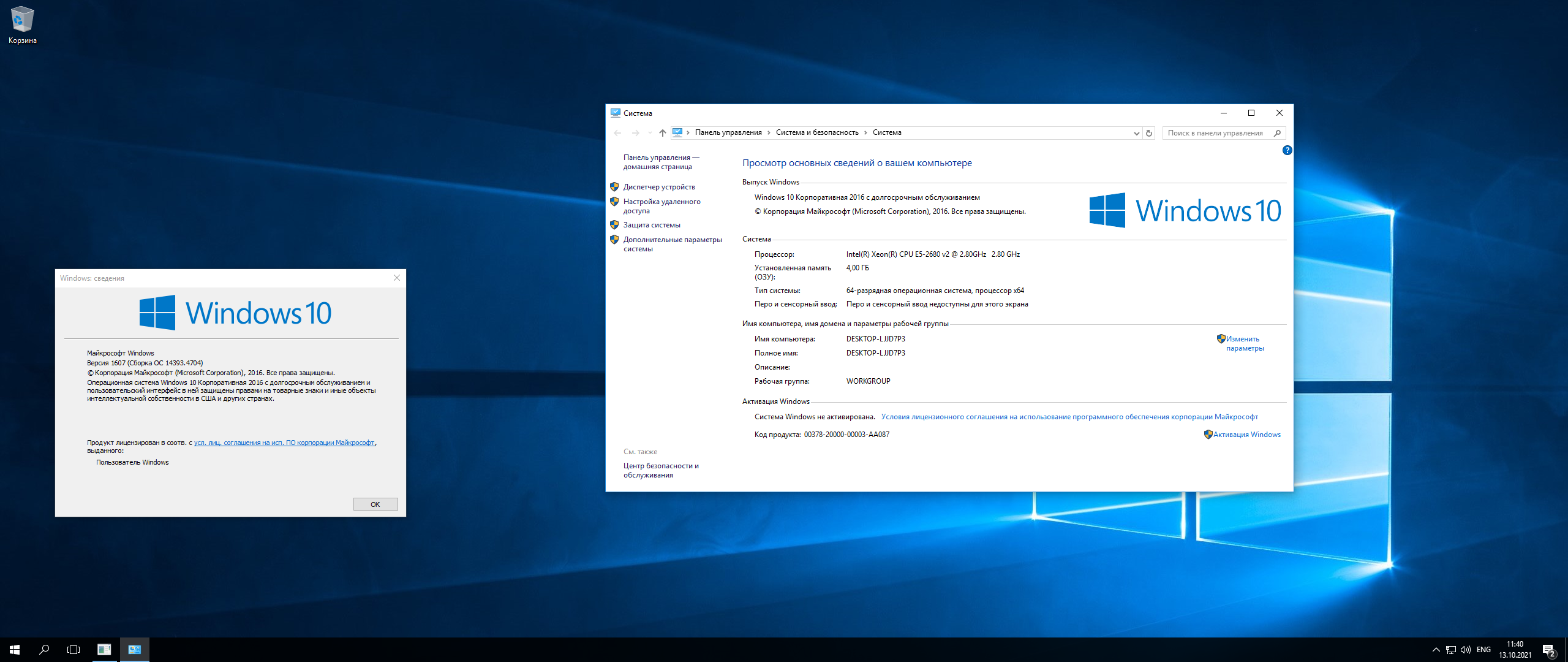Switch to Система window taskbar button
The width and height of the screenshot is (1568, 662).
[135, 650]
